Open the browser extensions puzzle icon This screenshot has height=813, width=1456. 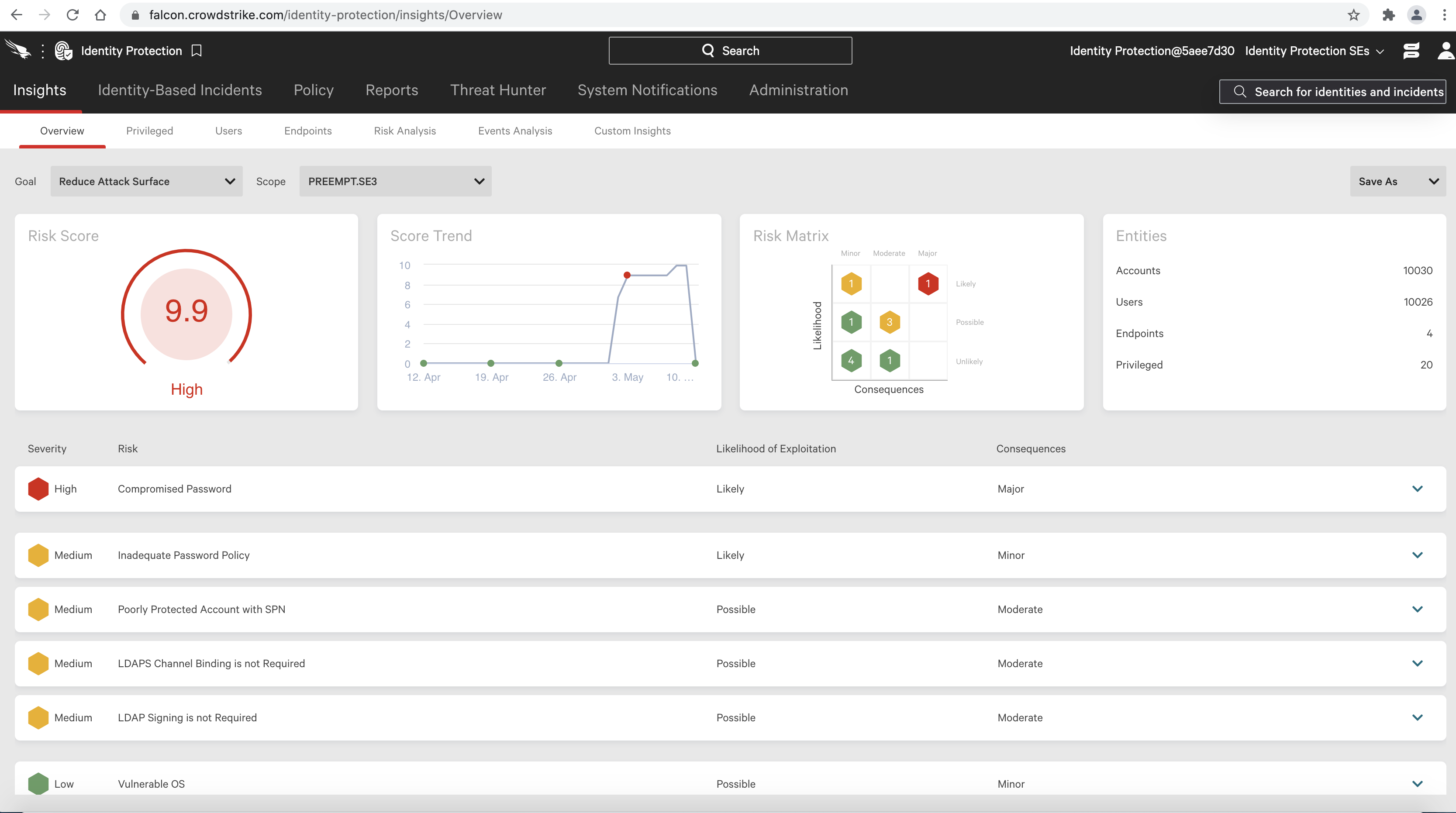[x=1388, y=15]
